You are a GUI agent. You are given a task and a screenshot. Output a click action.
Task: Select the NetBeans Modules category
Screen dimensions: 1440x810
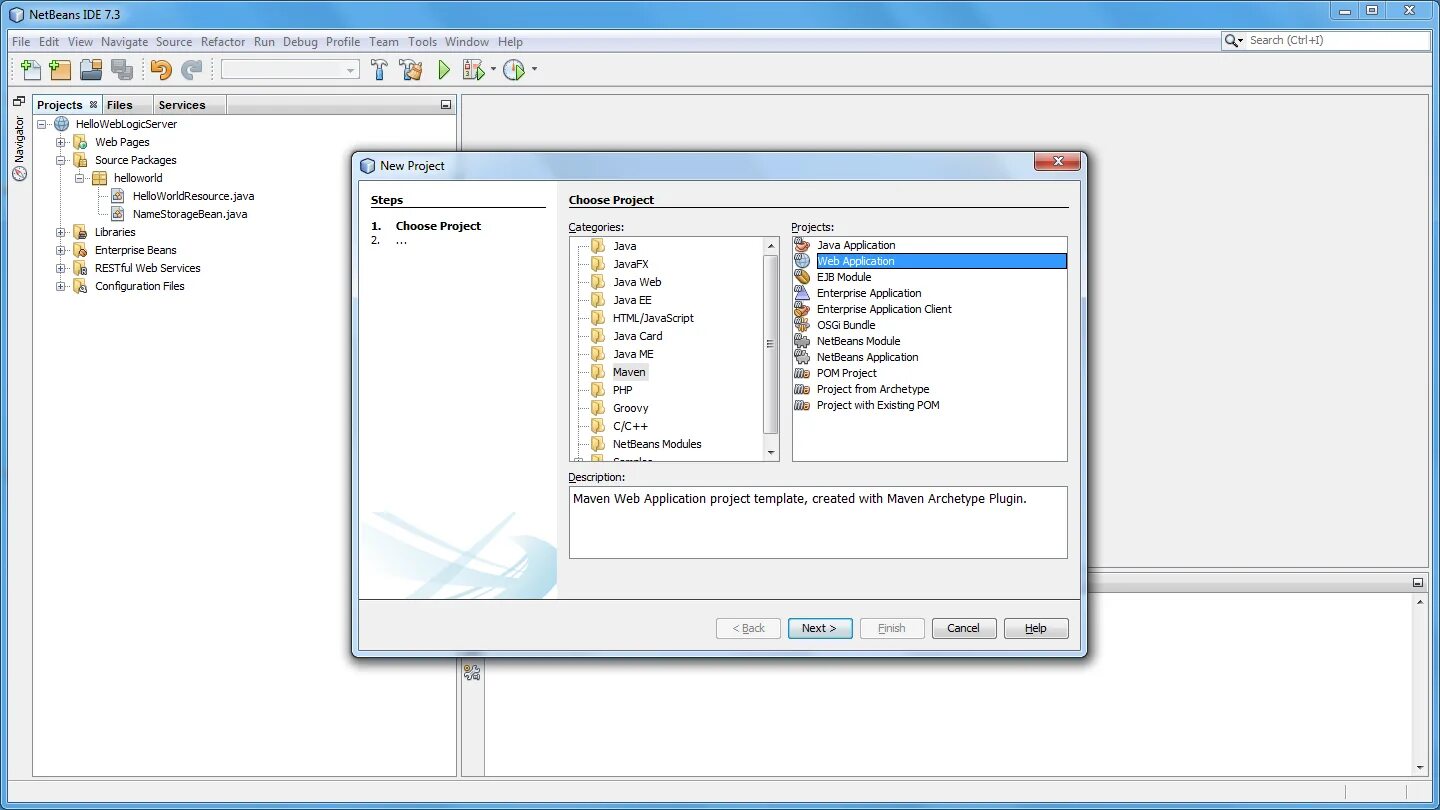click(657, 444)
